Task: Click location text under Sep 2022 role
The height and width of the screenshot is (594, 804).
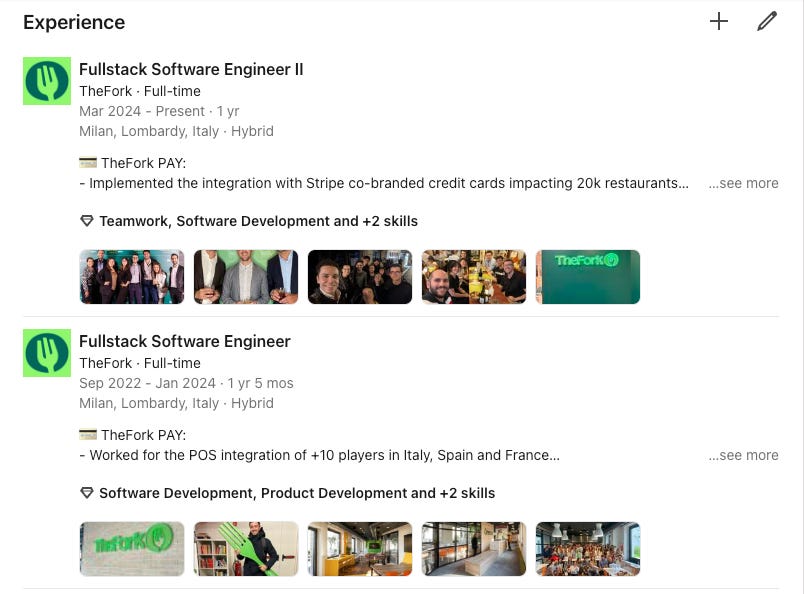Action: click(x=176, y=403)
